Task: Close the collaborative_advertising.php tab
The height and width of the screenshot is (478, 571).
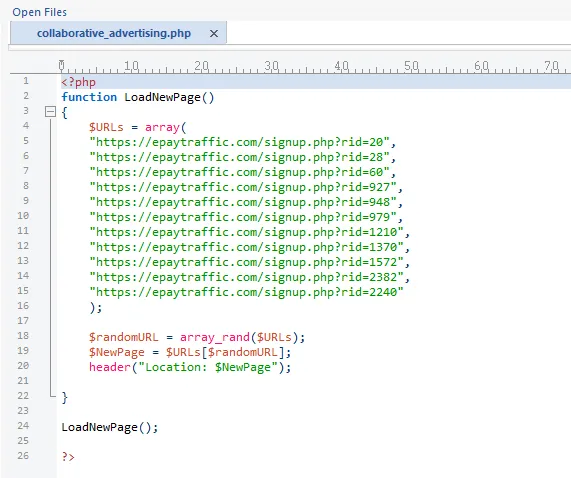Action: (x=214, y=33)
